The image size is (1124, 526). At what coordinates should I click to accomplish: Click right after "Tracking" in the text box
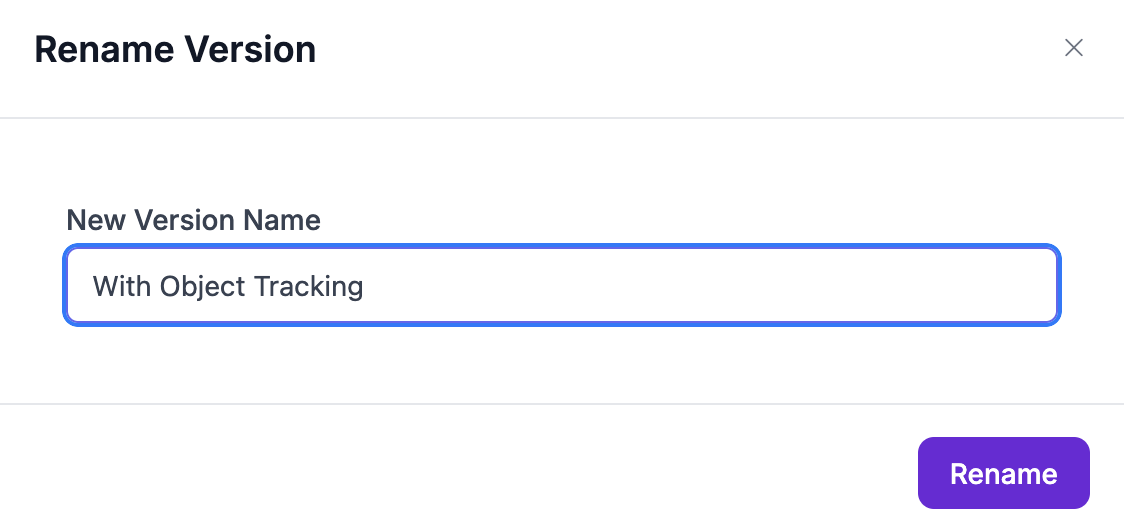365,287
